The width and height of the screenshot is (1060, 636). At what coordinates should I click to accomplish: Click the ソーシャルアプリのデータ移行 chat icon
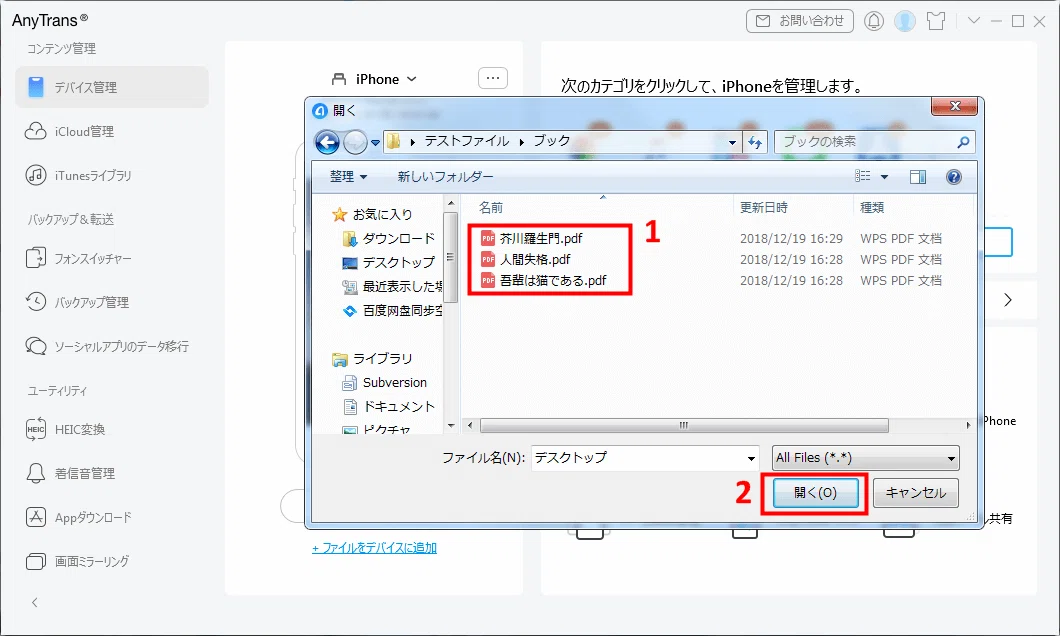click(x=36, y=345)
